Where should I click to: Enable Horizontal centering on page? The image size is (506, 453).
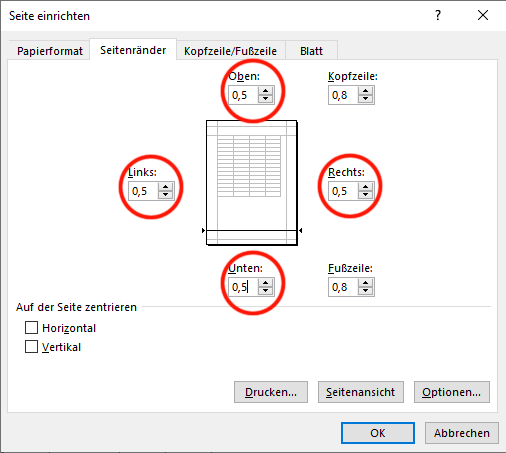[31, 328]
